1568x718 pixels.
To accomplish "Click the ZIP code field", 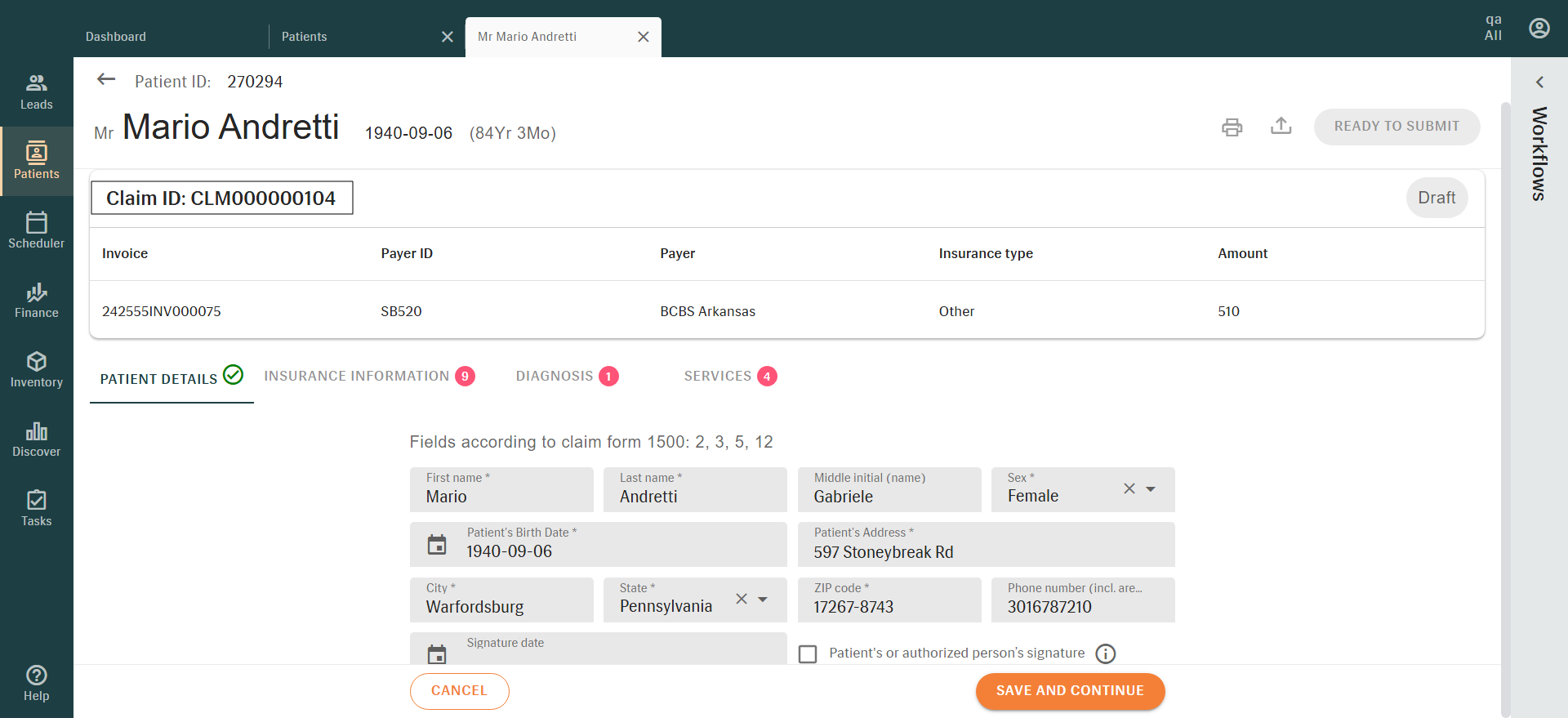I will coord(889,600).
